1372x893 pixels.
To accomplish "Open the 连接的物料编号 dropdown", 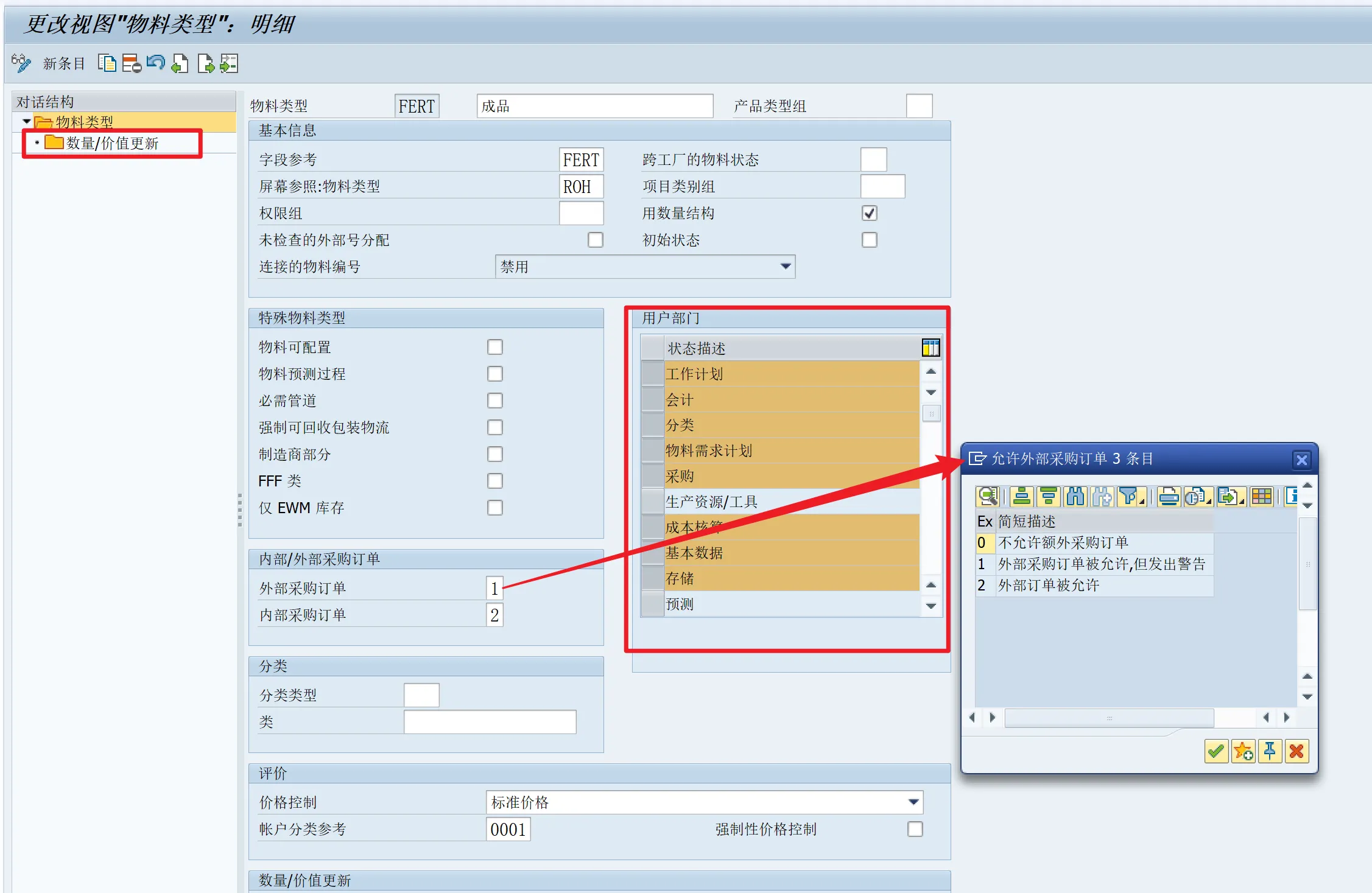I will [x=786, y=267].
